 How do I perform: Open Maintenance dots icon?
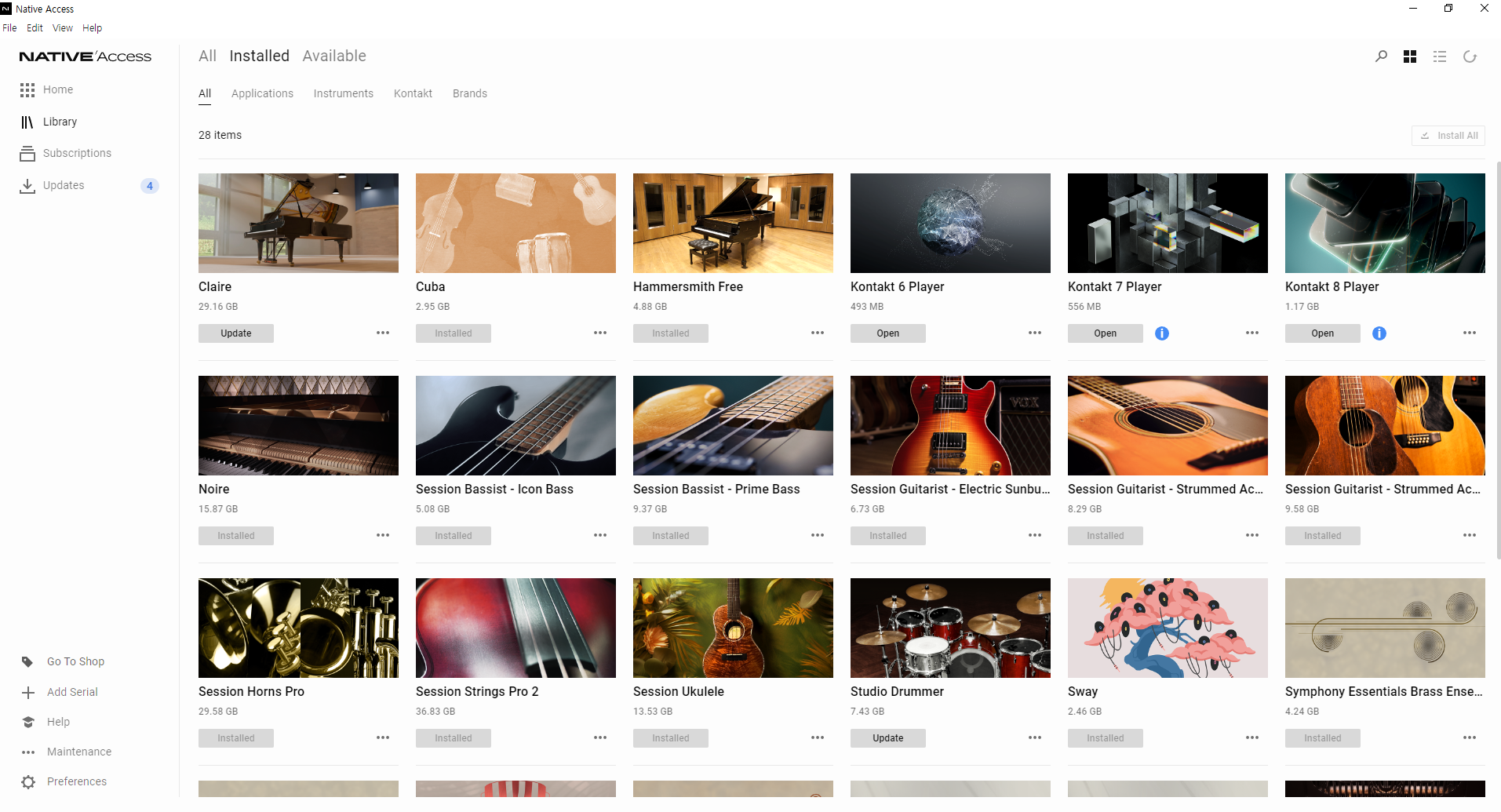tap(28, 752)
